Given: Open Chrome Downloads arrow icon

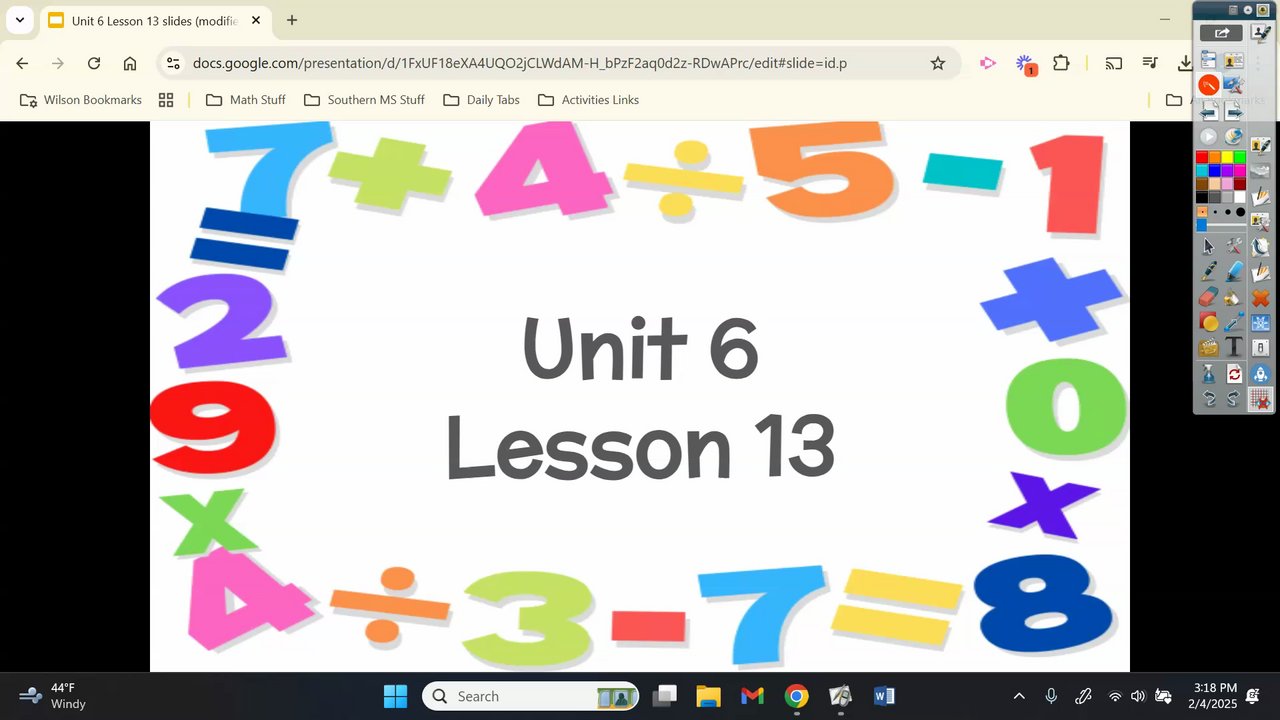Looking at the screenshot, I should 1184,63.
